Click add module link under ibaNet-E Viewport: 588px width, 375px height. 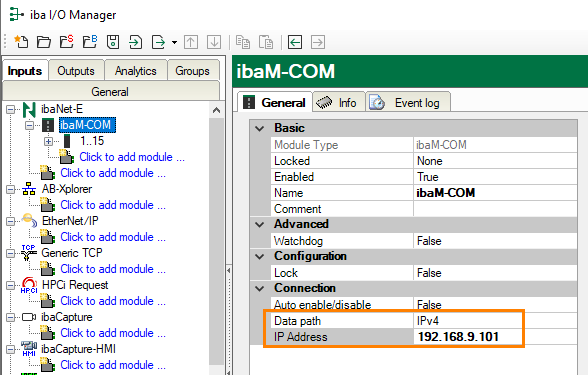coord(113,173)
